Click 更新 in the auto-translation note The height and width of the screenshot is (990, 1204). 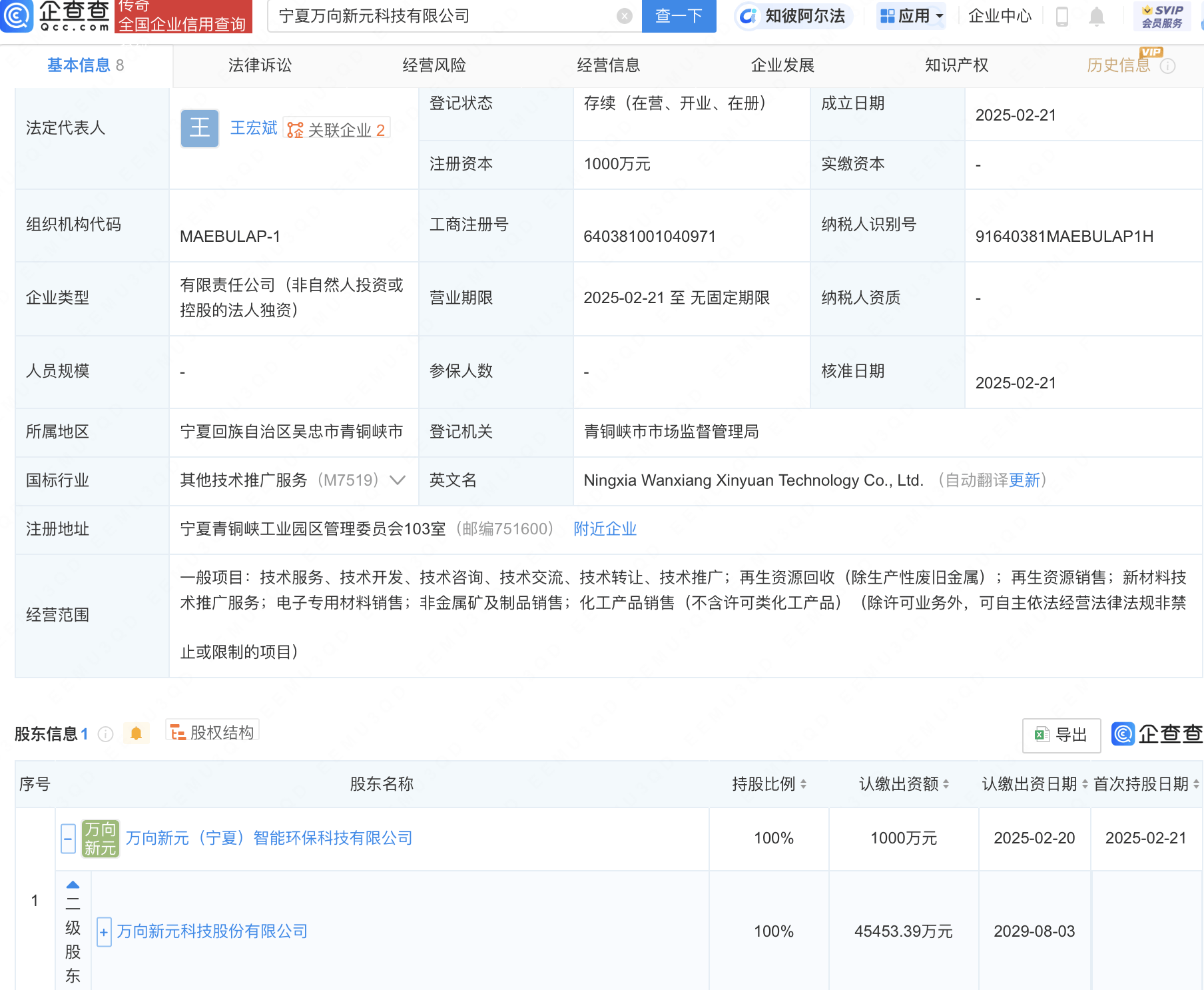(x=1024, y=480)
